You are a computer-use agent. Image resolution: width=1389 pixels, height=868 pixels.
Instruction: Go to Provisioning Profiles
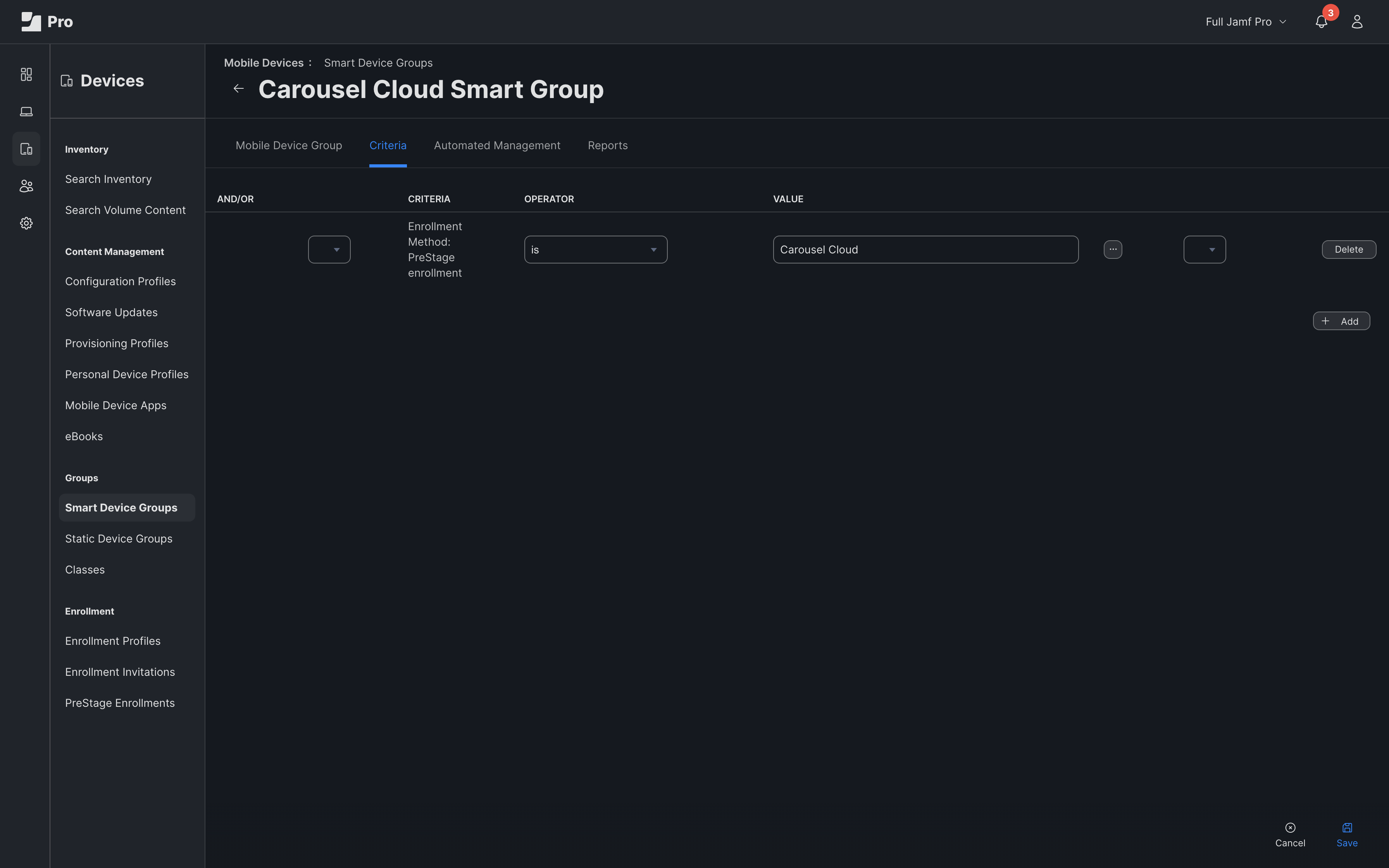point(117,343)
